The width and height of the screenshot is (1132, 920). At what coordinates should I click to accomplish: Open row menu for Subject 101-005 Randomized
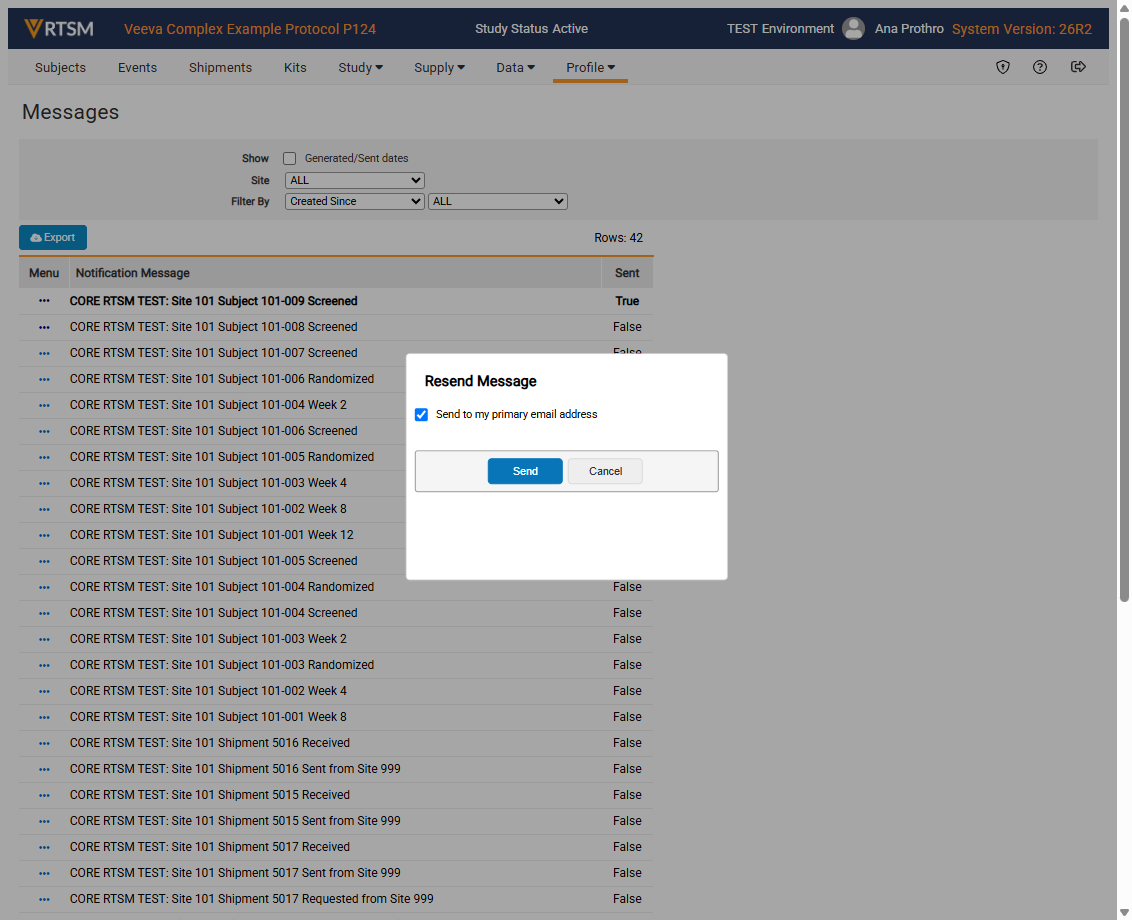coord(44,457)
